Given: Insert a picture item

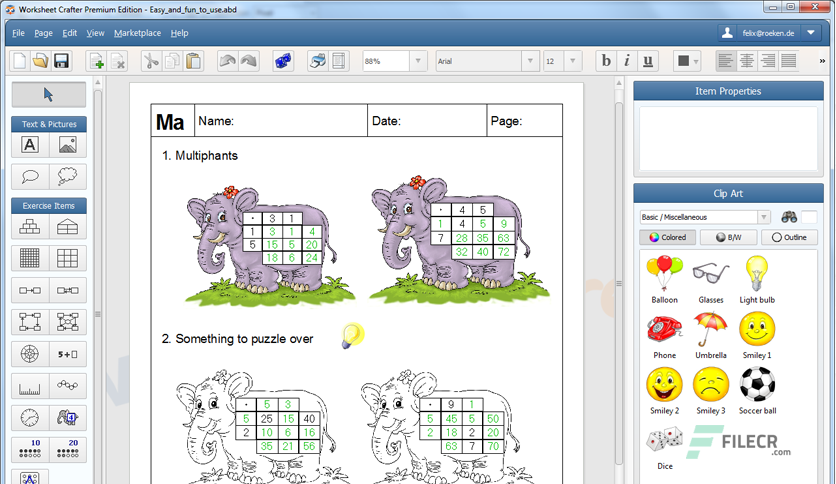Looking at the screenshot, I should tap(68, 144).
